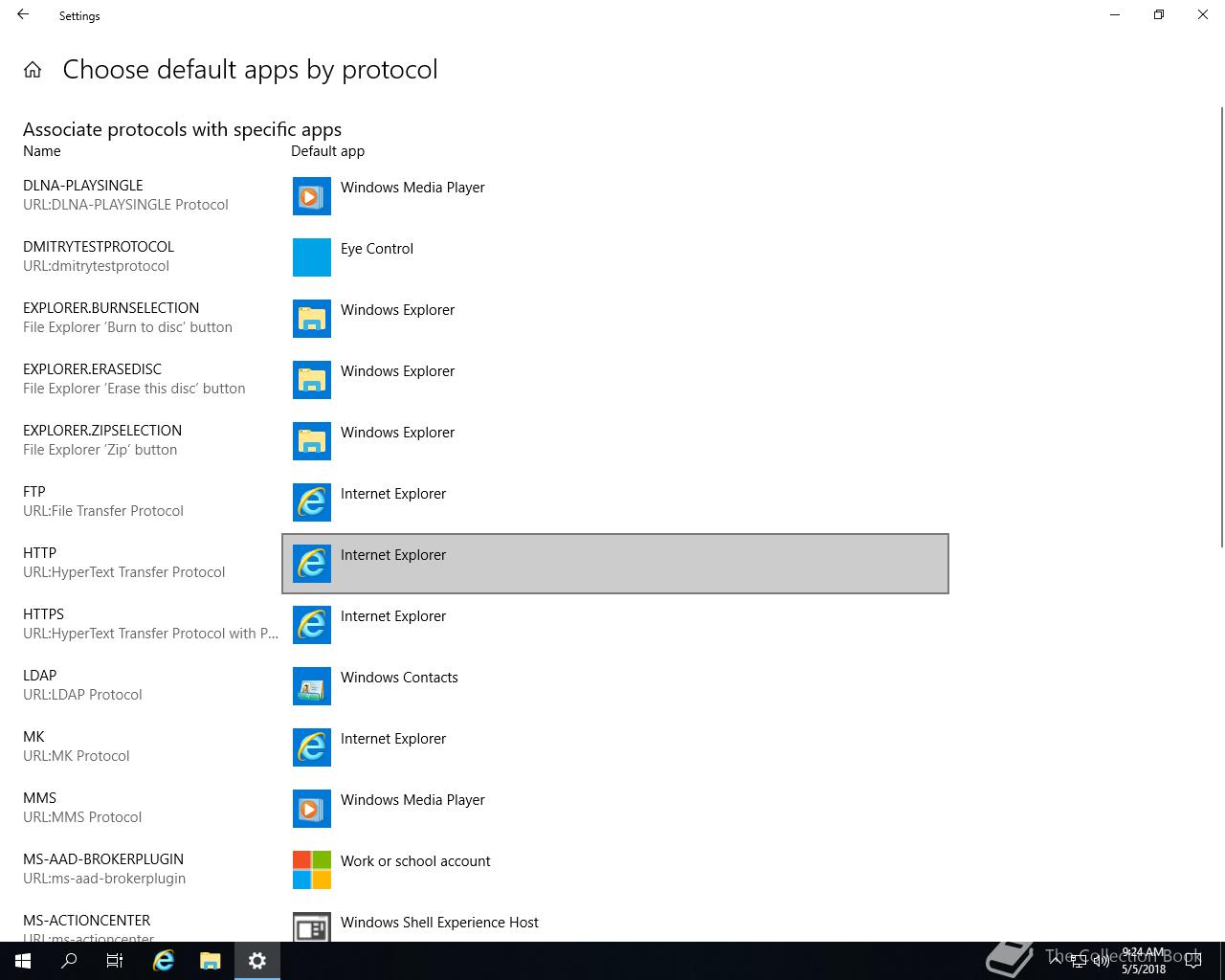Viewport: 1225px width, 980px height.
Task: Launch Internet Explorer from the taskbar
Action: [x=164, y=961]
